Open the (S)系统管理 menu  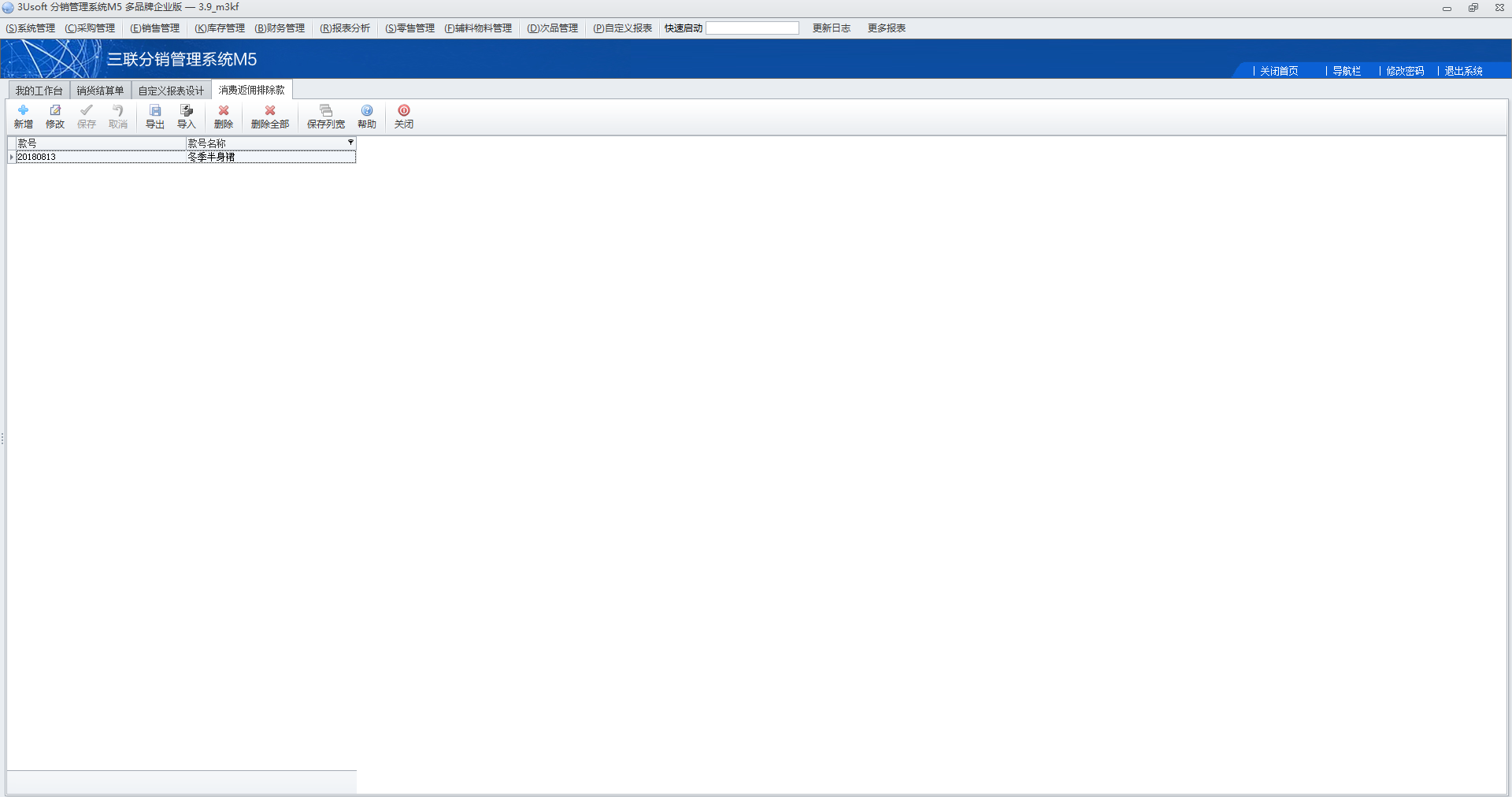(x=31, y=28)
